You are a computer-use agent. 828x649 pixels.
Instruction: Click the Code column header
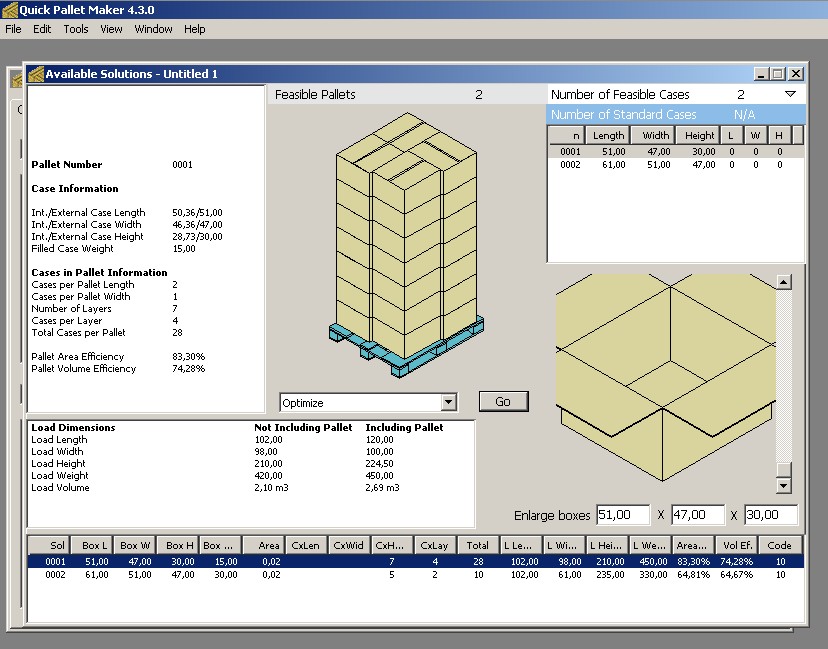click(x=780, y=545)
